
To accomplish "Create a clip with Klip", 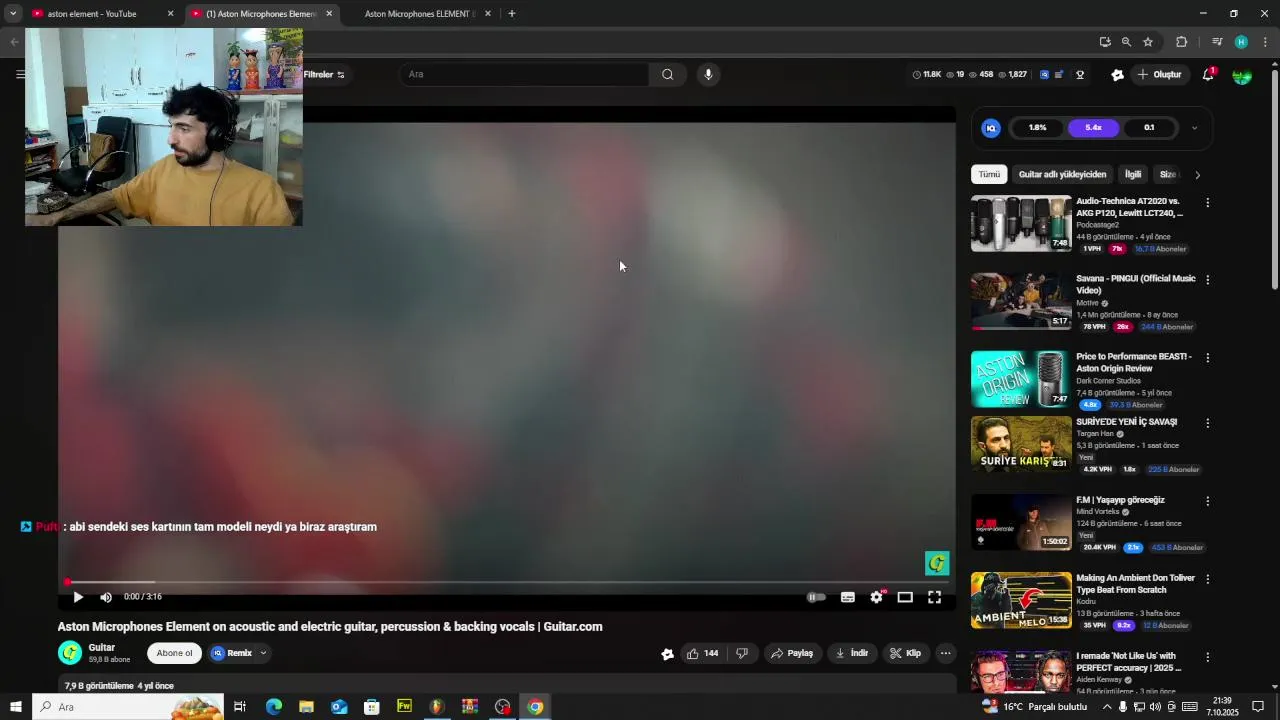I will pos(906,653).
